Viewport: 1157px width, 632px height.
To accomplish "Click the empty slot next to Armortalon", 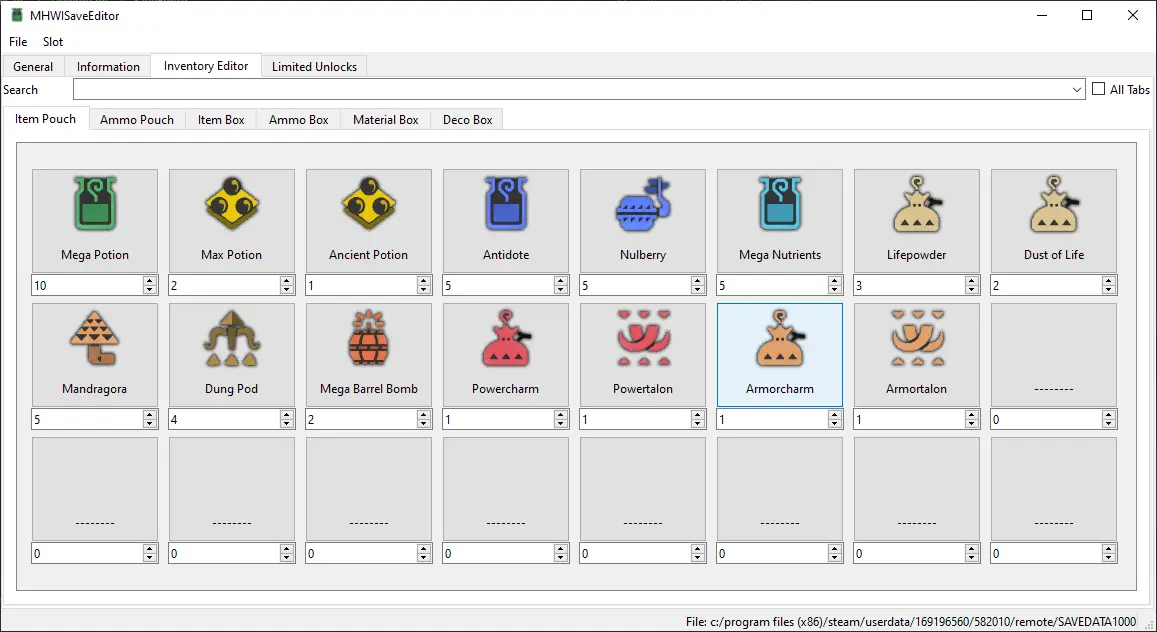I will (x=1054, y=355).
